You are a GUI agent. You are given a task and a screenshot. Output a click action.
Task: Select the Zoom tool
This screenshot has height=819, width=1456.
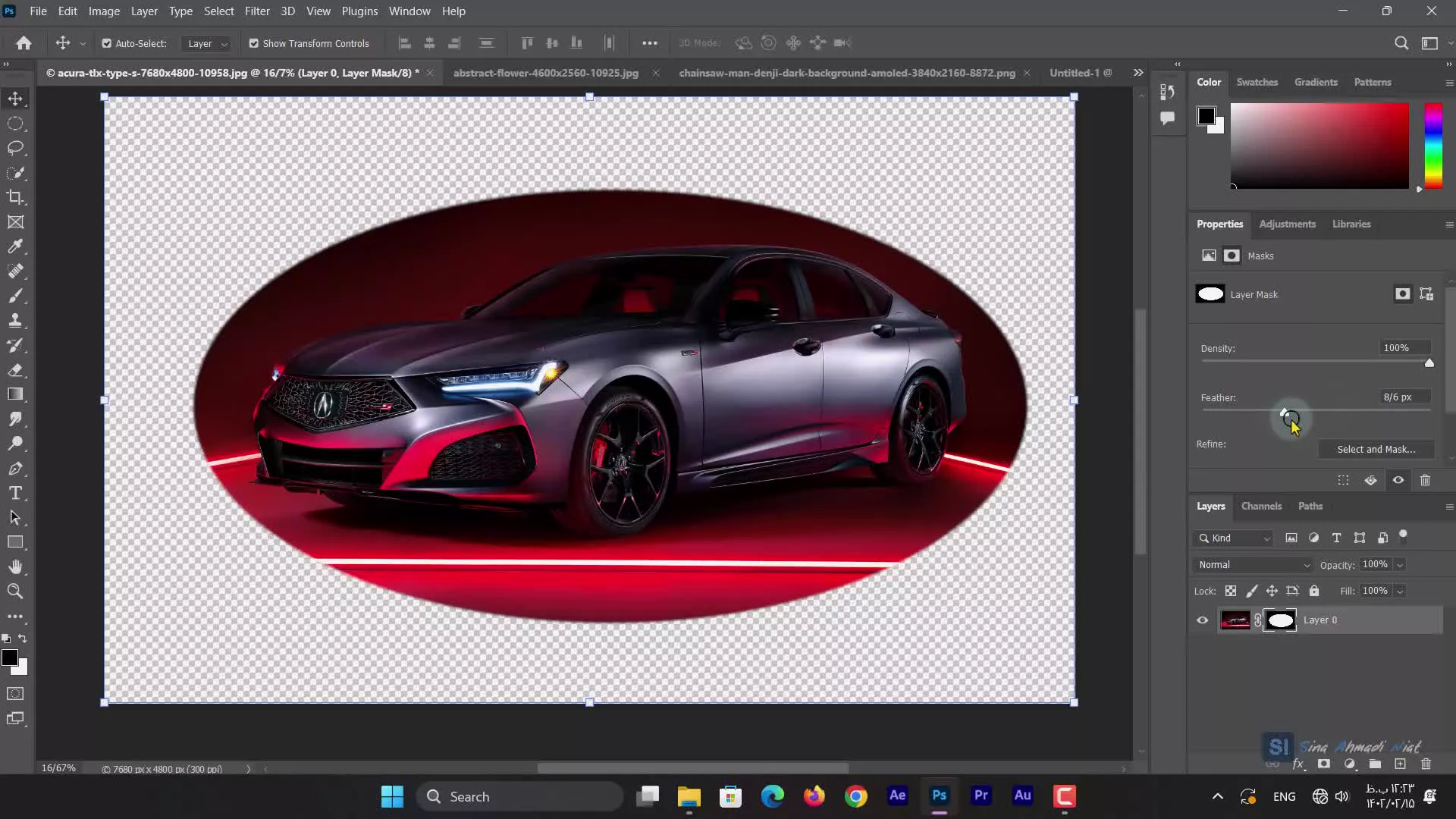coord(15,591)
